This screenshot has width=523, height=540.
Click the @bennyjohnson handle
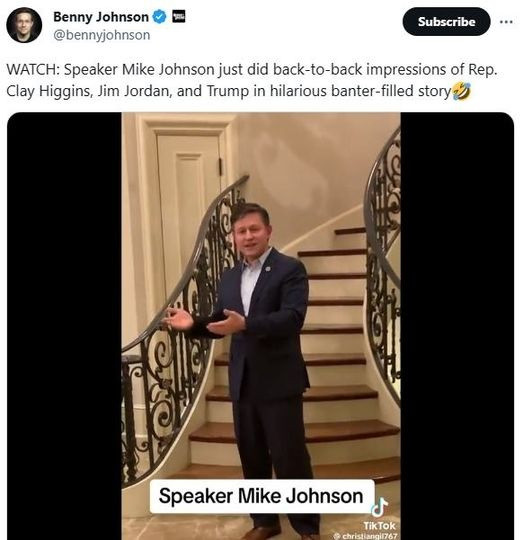pos(102,35)
